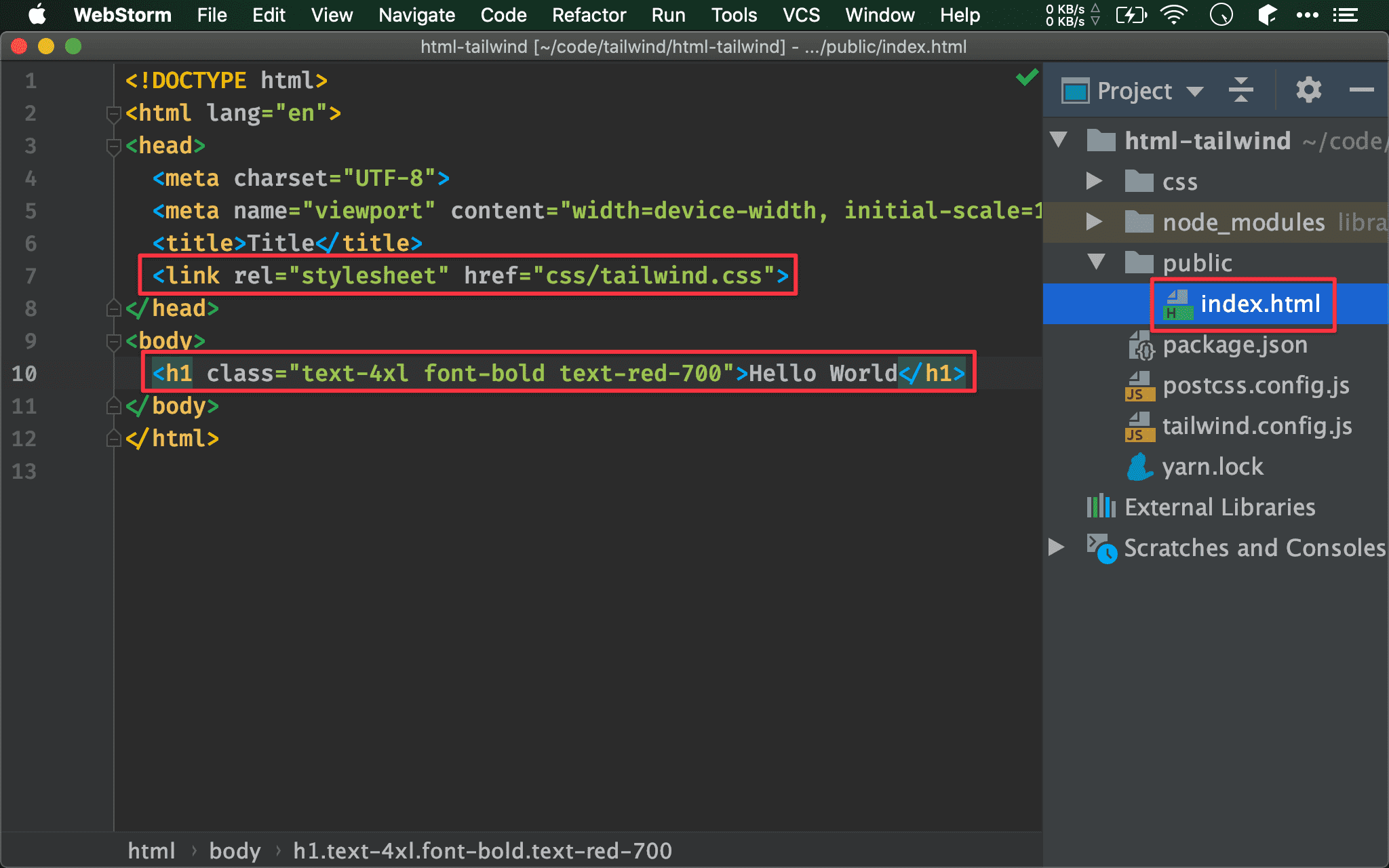The image size is (1389, 868).
Task: Open the View menu
Action: click(332, 14)
